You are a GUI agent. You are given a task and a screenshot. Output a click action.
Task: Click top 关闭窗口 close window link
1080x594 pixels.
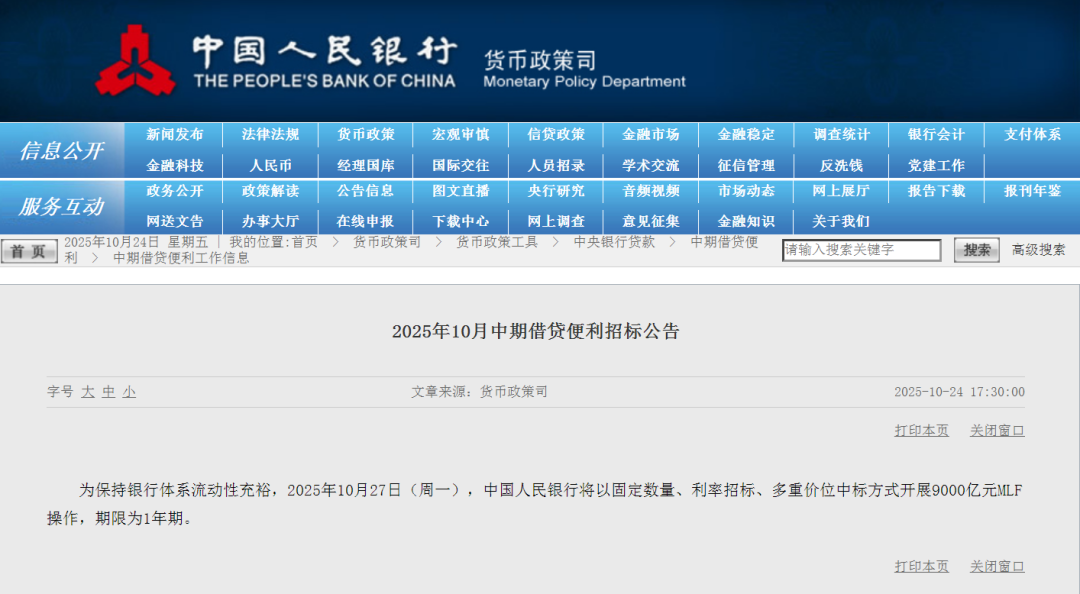tap(997, 430)
